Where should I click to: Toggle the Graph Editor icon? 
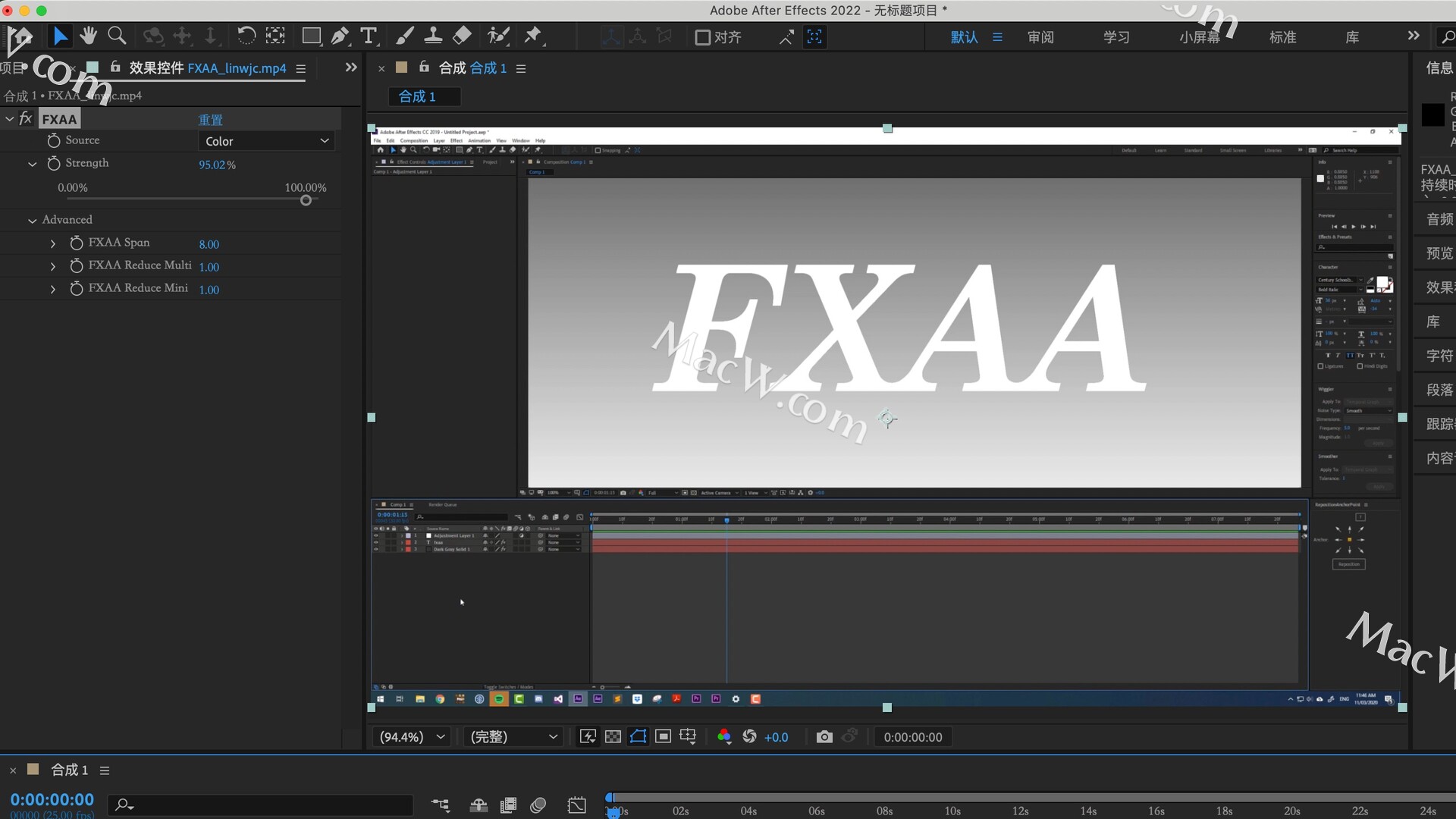(x=576, y=805)
